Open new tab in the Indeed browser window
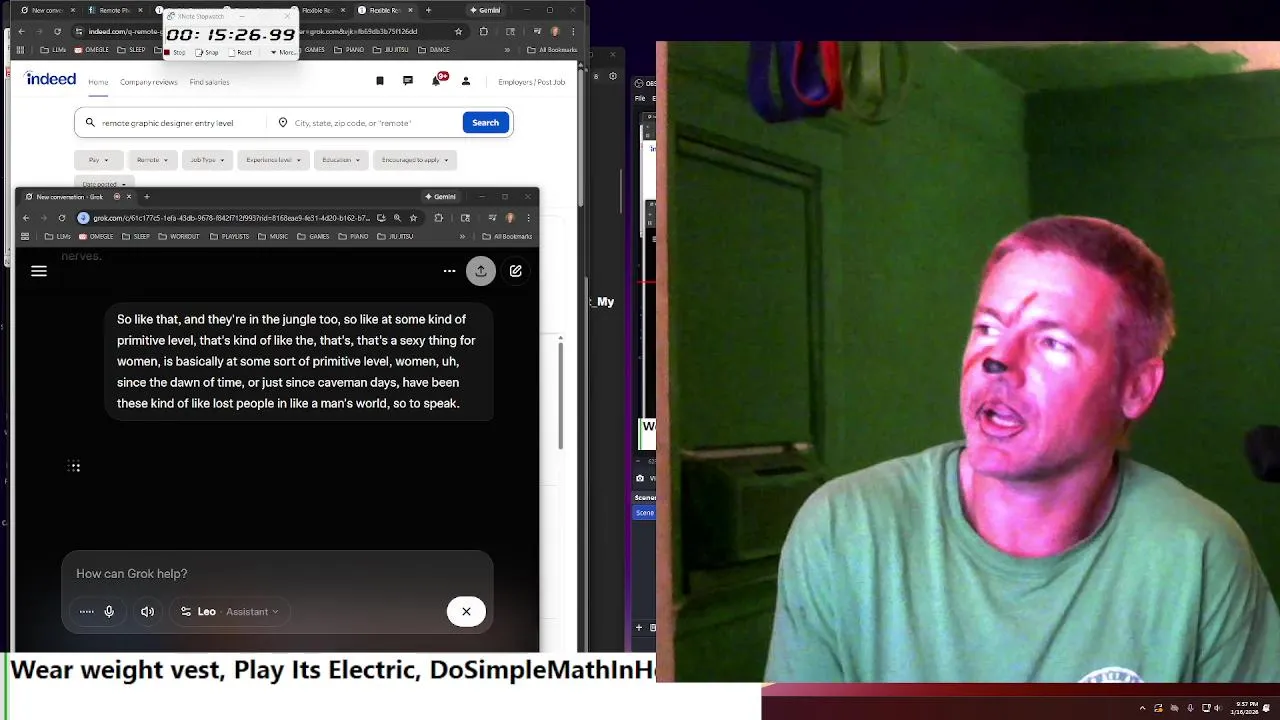1280x720 pixels. coord(428,10)
